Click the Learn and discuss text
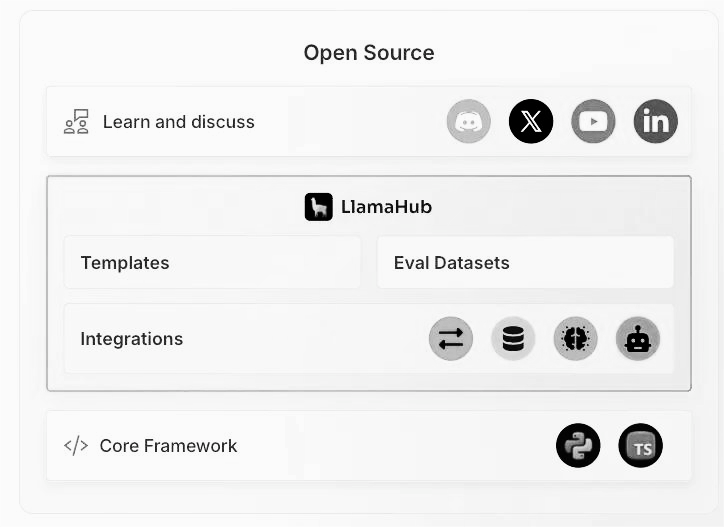Screen dimensions: 724x527 [179, 122]
